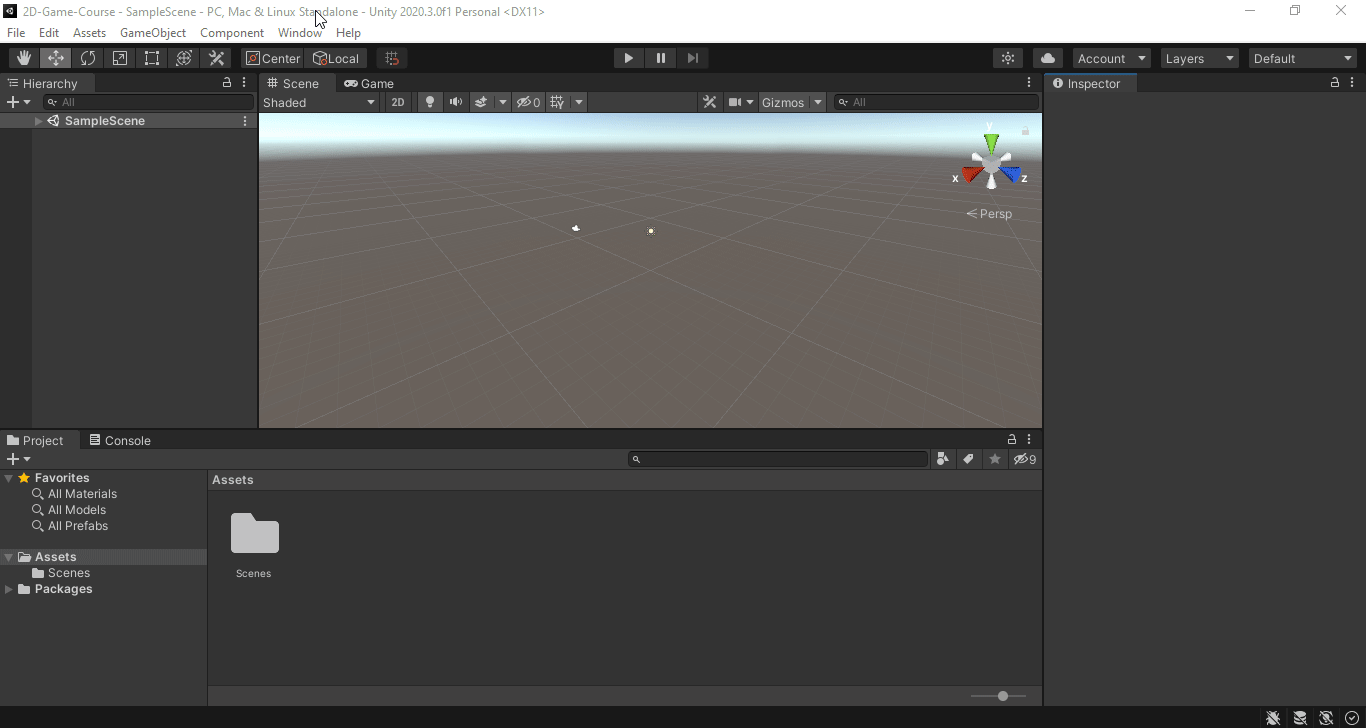Switch to the Game tab

click(369, 83)
